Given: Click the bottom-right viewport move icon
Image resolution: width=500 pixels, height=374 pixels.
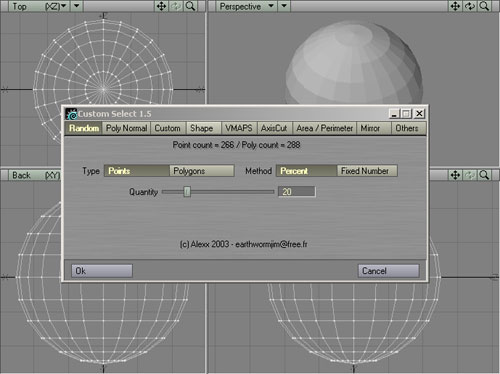Looking at the screenshot, I should click(455, 175).
